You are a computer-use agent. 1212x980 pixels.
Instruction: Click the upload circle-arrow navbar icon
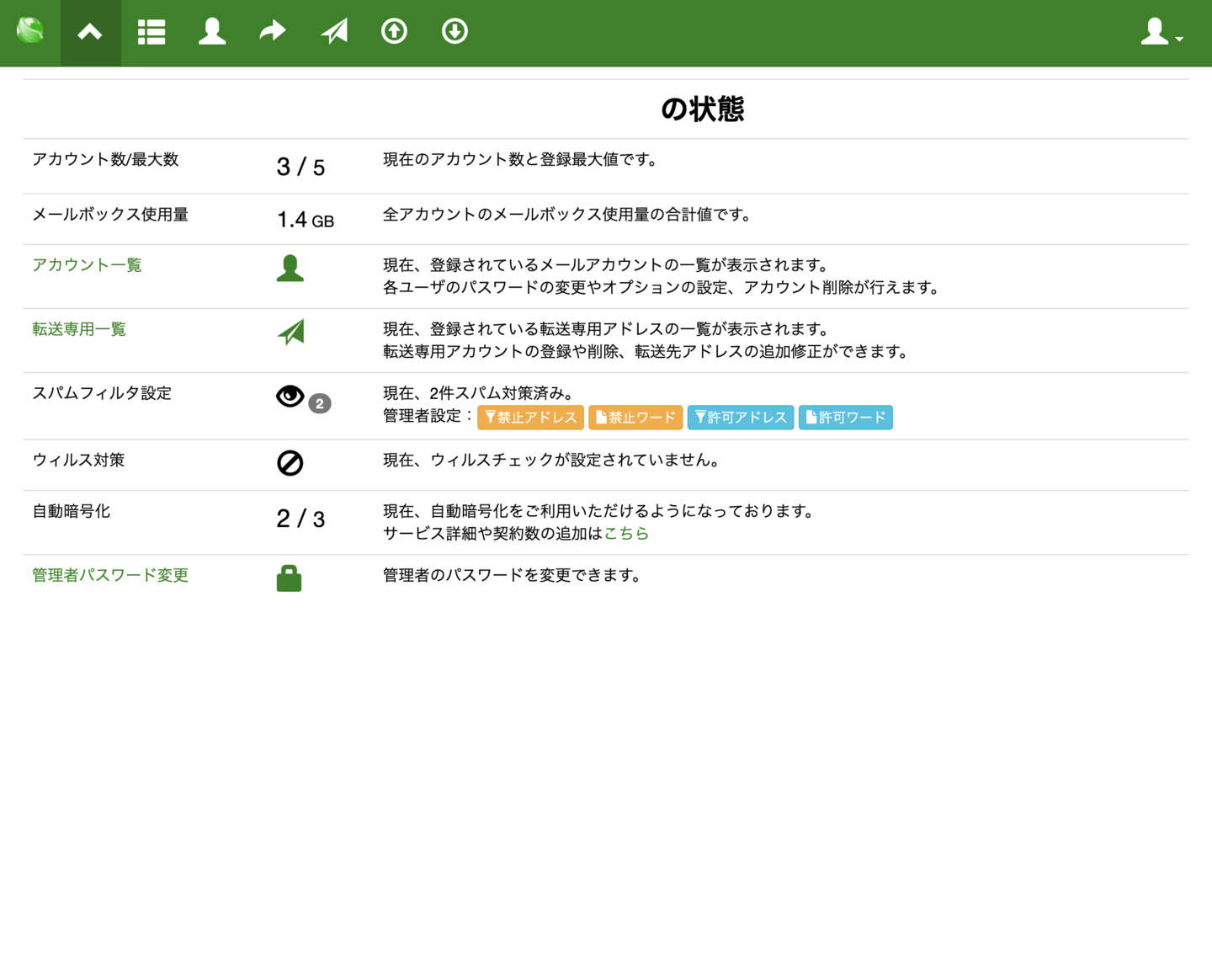pos(394,32)
